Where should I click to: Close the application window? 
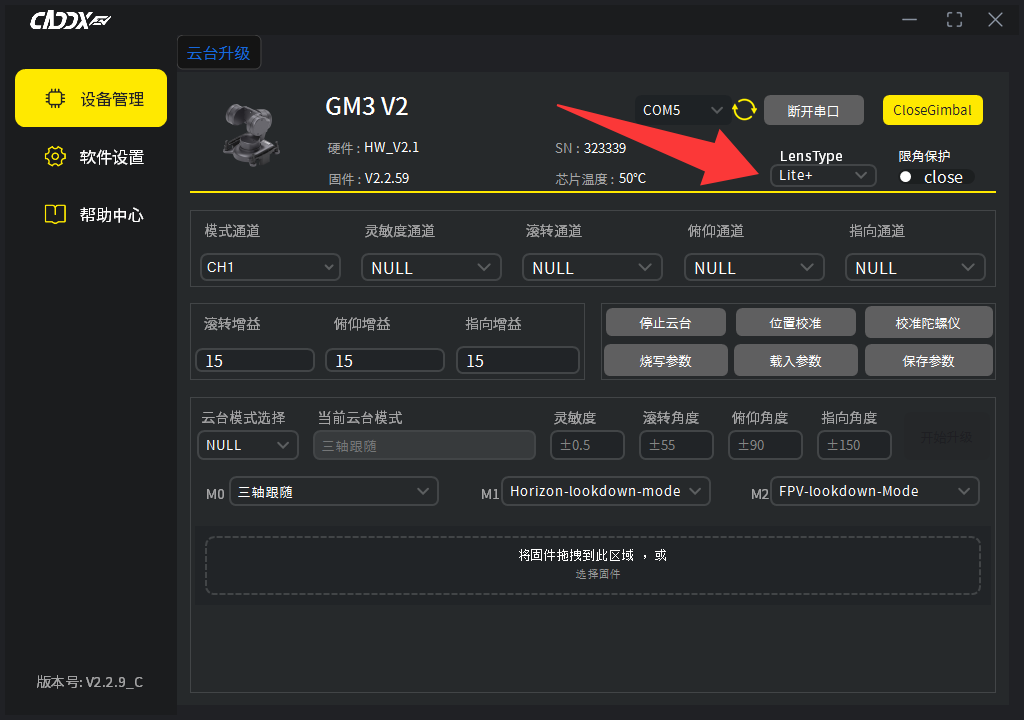pyautogui.click(x=995, y=20)
